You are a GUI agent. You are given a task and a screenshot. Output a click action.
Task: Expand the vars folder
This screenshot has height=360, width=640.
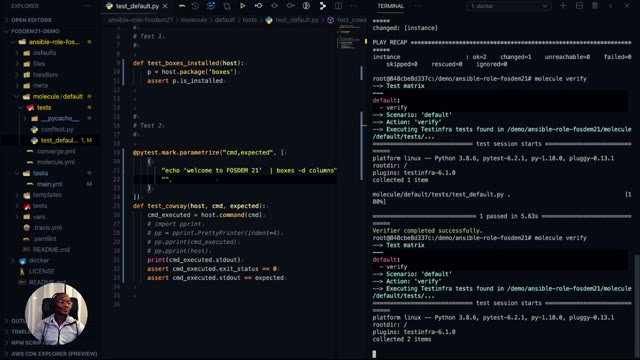[49, 217]
